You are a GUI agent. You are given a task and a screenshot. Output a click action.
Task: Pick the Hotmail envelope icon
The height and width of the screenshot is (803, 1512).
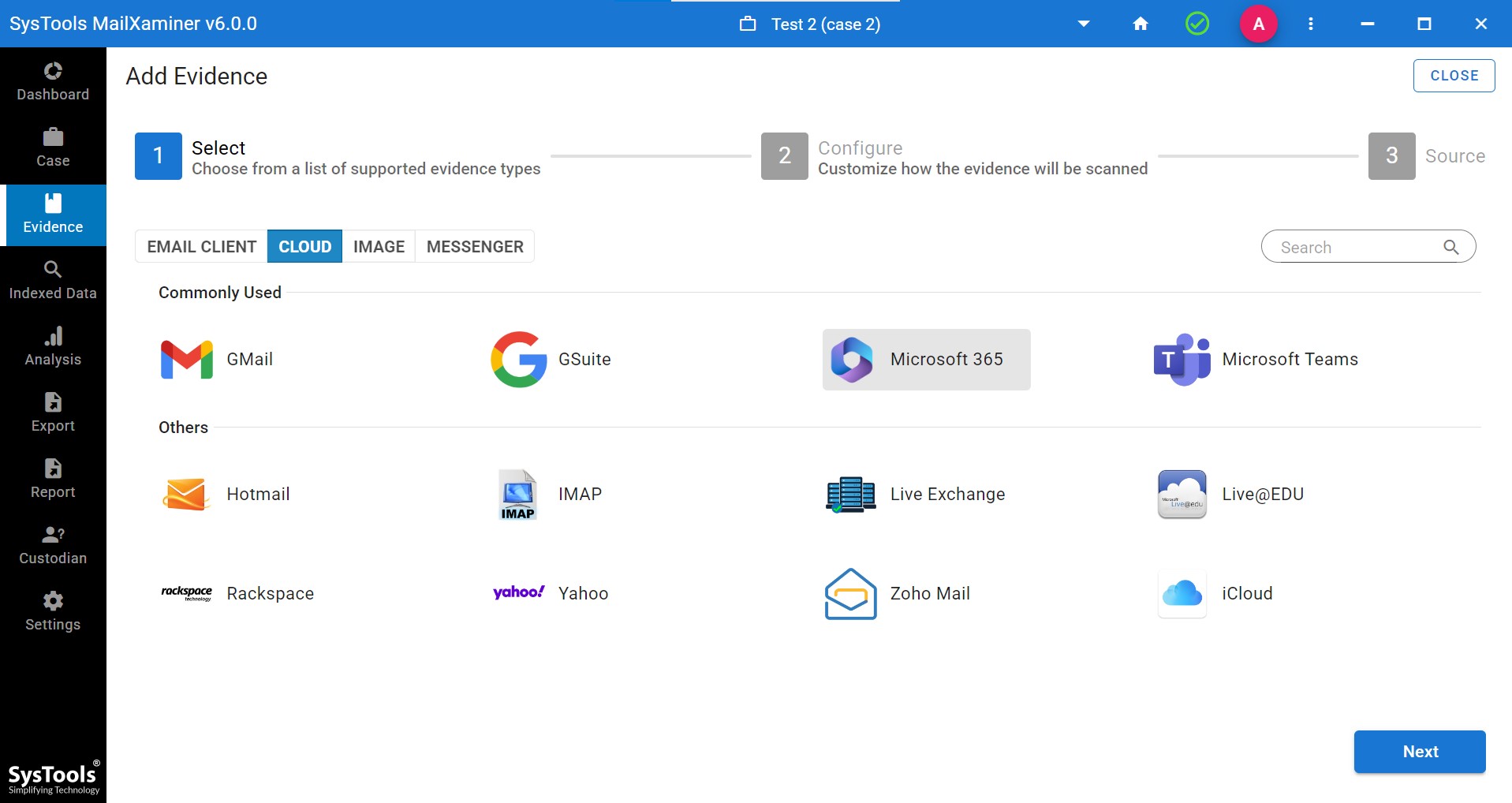(186, 495)
